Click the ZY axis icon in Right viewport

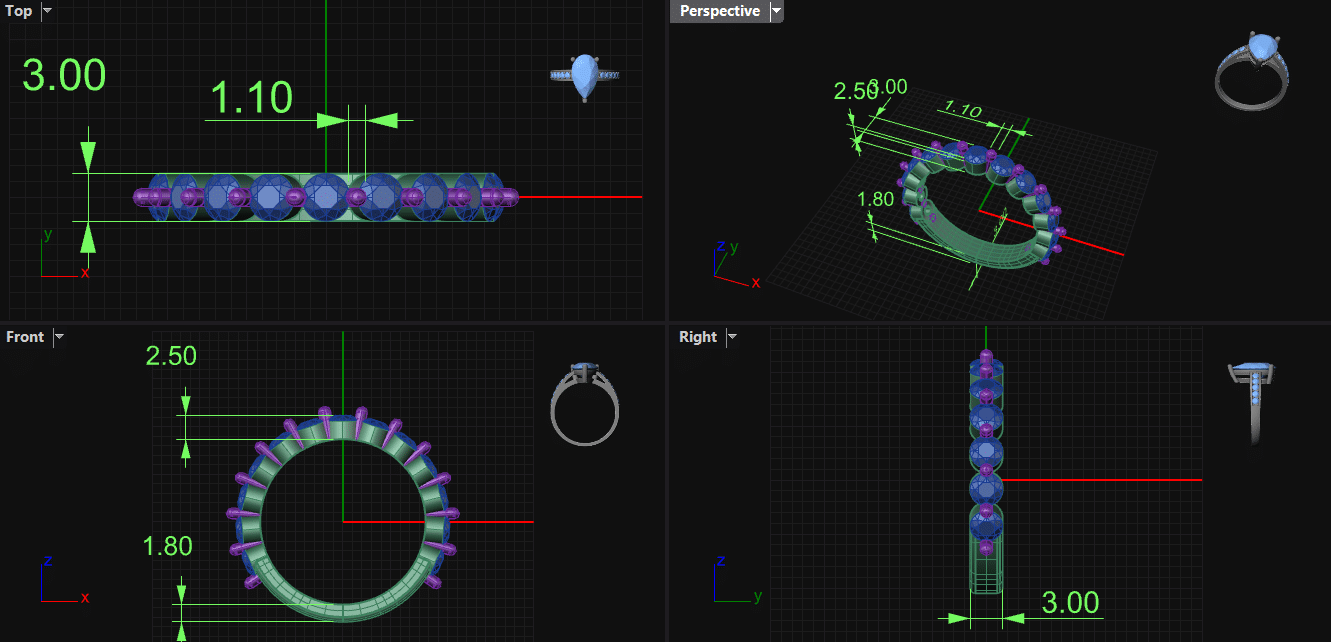pos(733,582)
